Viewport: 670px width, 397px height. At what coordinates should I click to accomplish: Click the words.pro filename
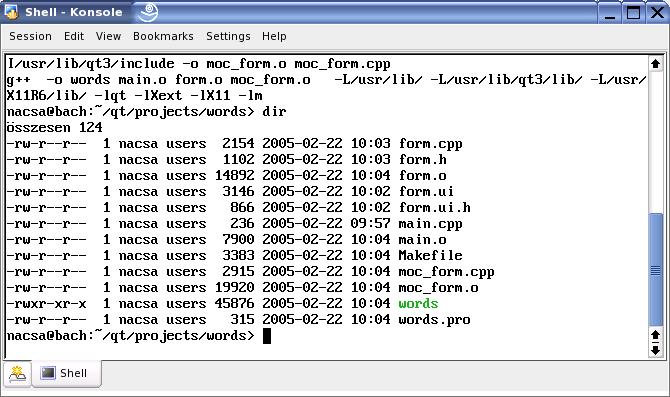tap(435, 320)
